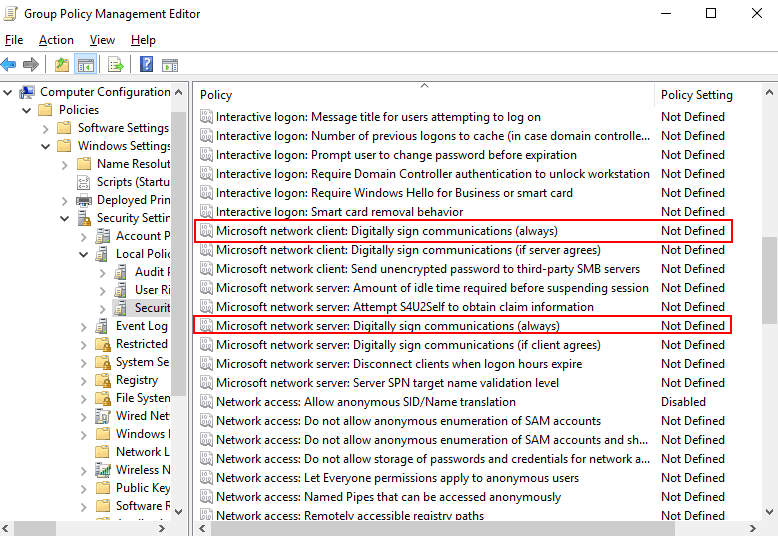Click the Up one level folder icon
Viewport: 778px width, 536px height.
[62, 65]
